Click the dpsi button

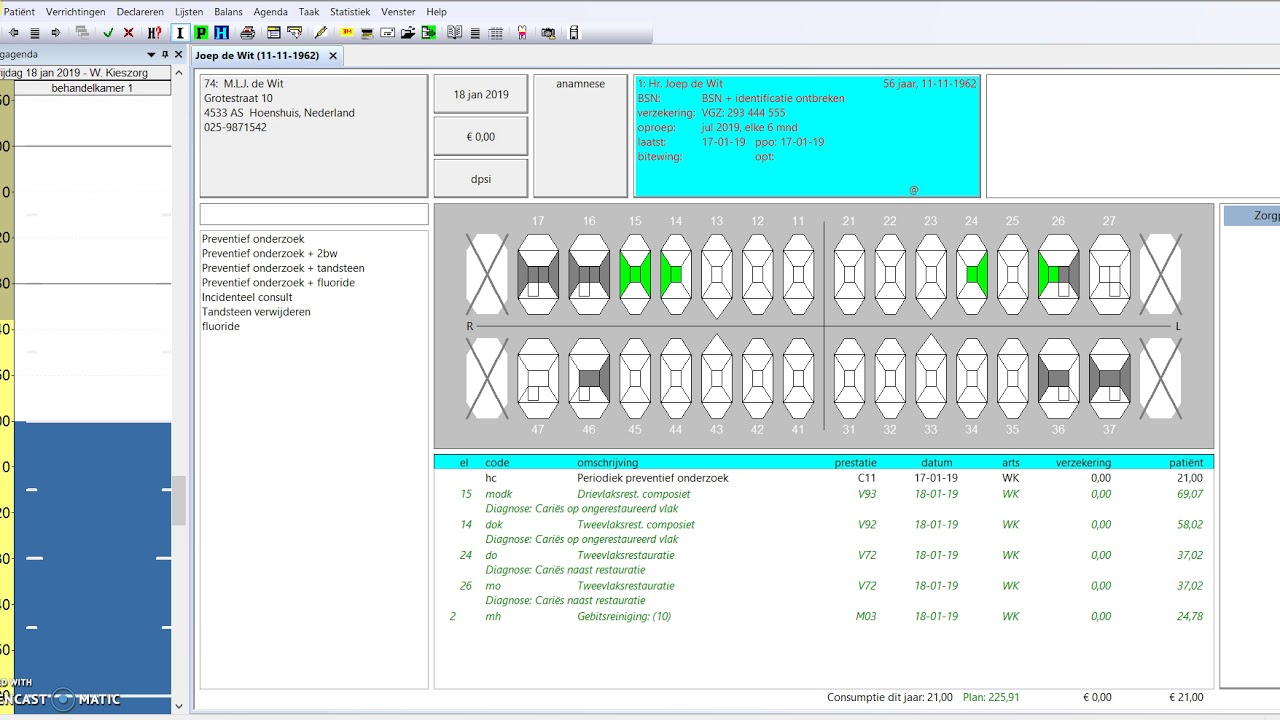[481, 179]
